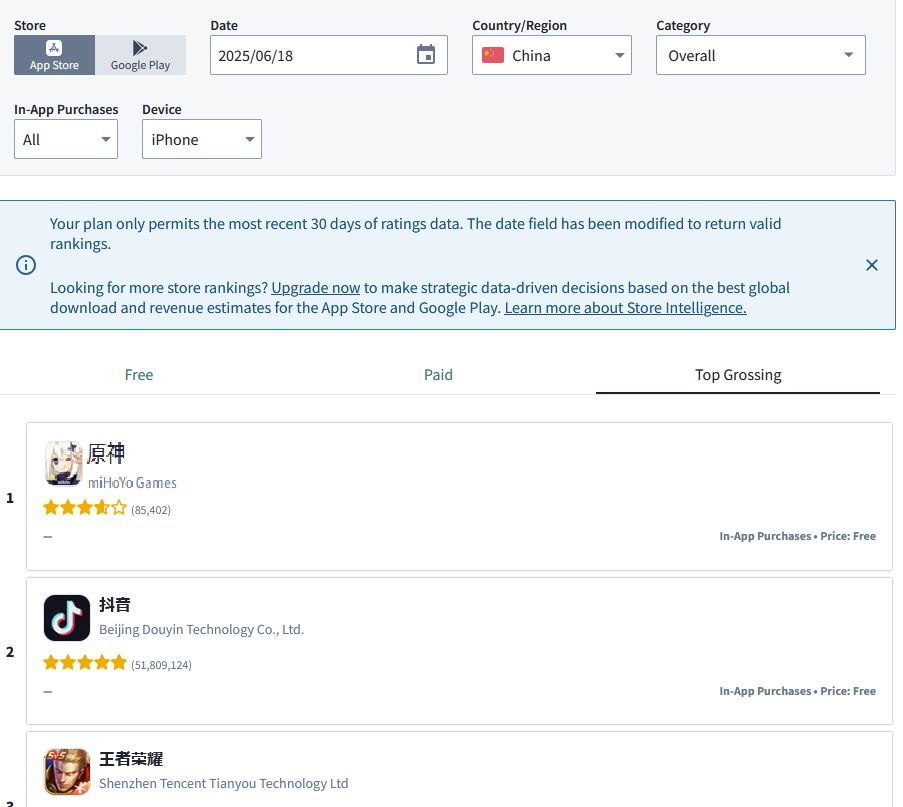
Task: Click the China flag icon
Action: 493,55
